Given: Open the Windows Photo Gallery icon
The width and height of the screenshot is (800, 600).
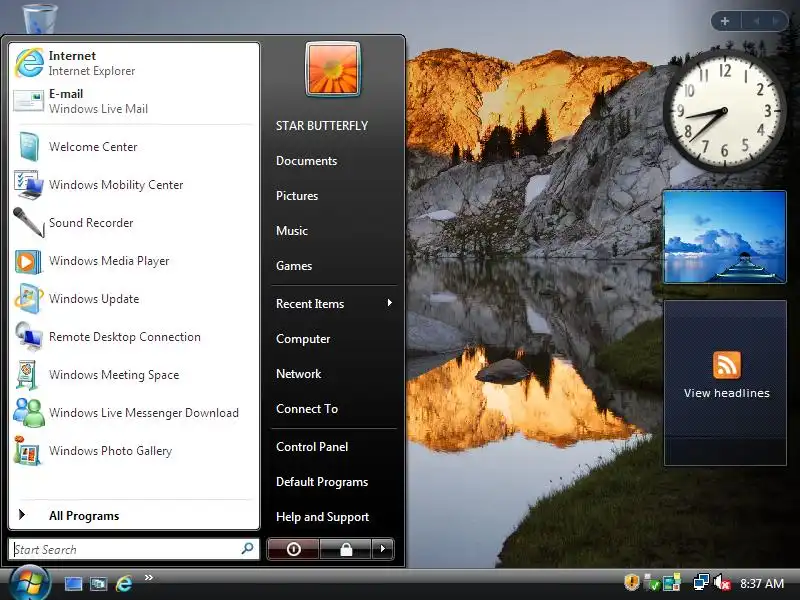Looking at the screenshot, I should pos(28,451).
